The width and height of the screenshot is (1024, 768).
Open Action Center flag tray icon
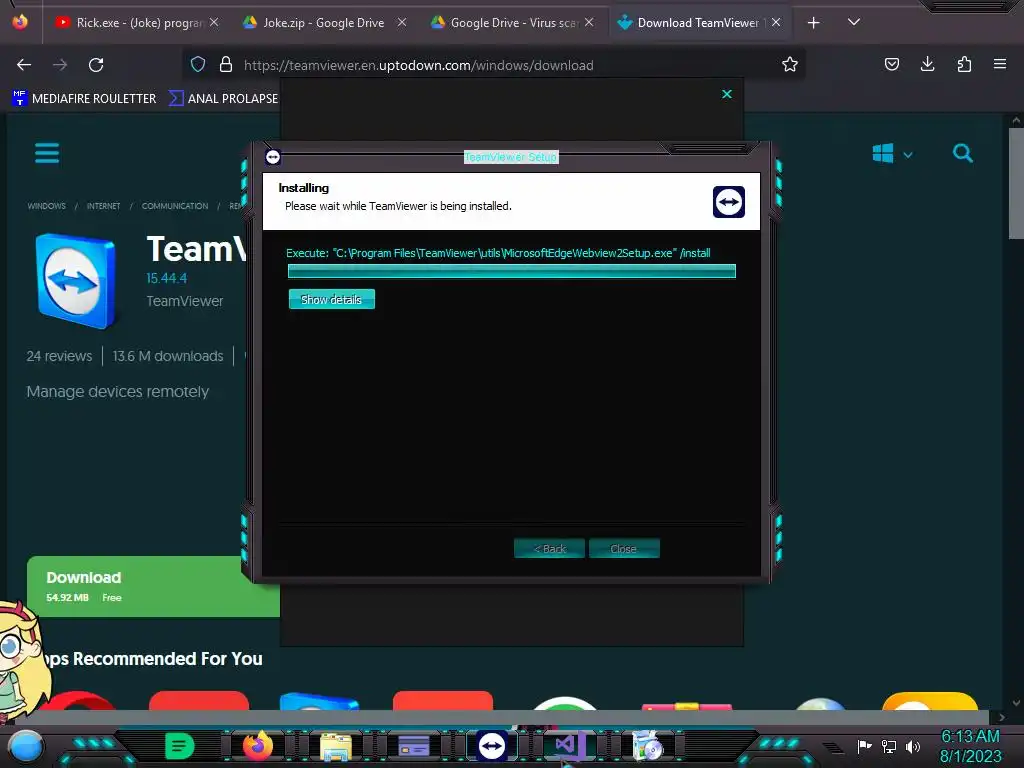point(864,746)
